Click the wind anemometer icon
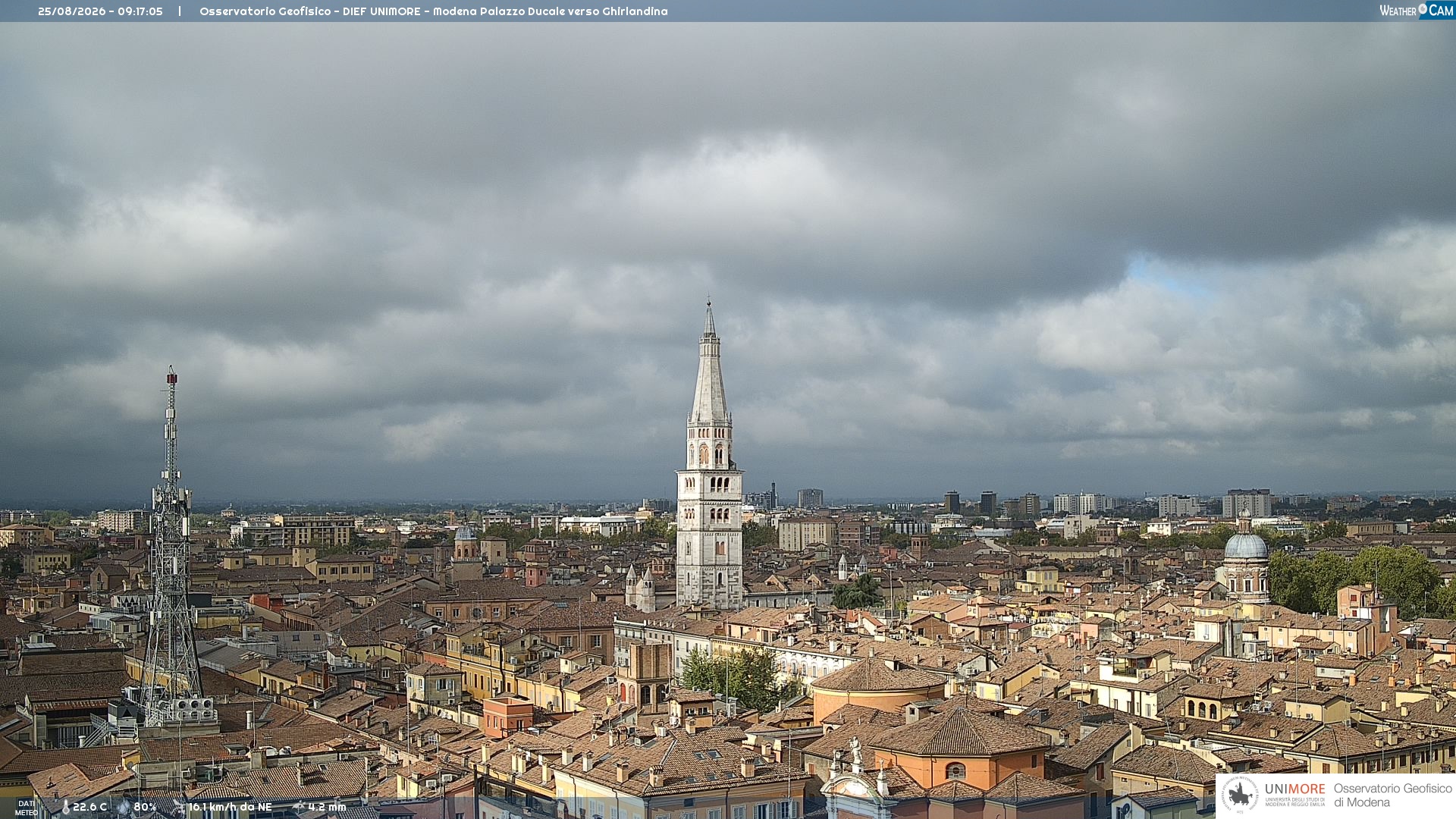The image size is (1456, 819). (179, 808)
